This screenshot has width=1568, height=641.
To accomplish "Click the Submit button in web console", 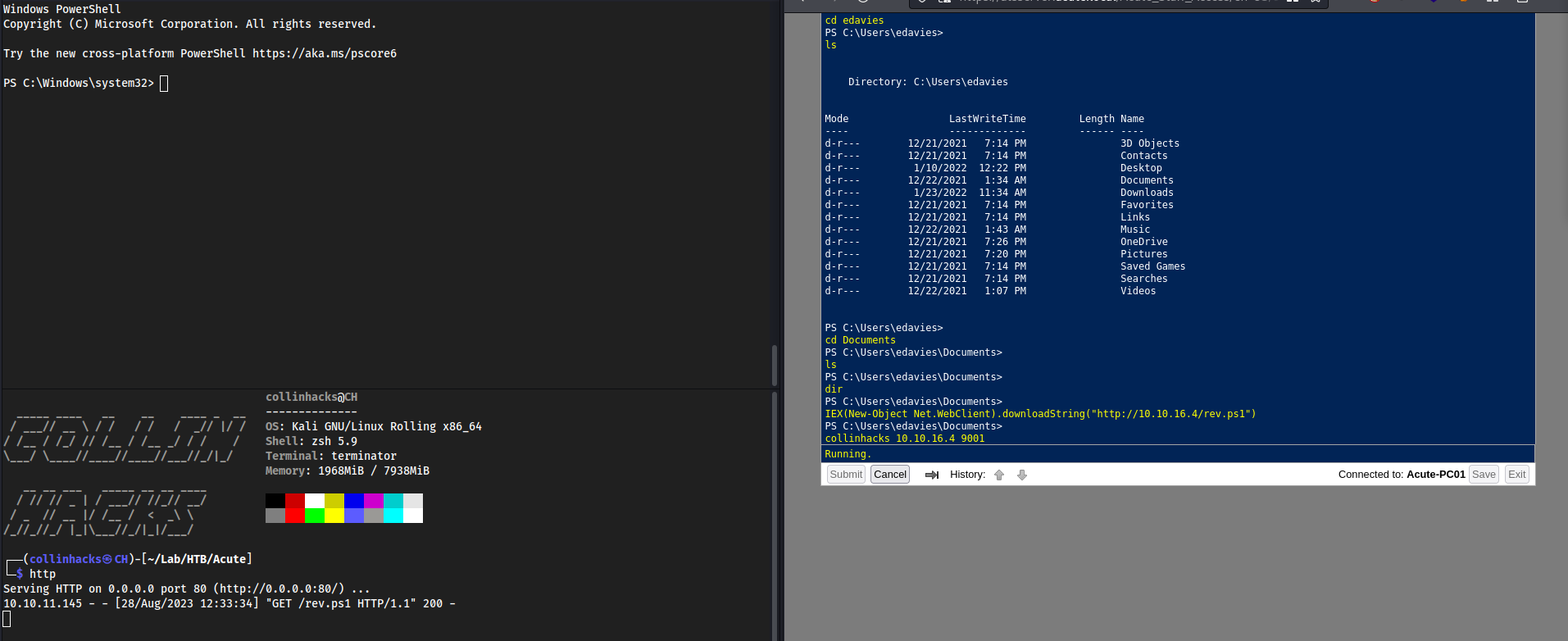I will 846,475.
